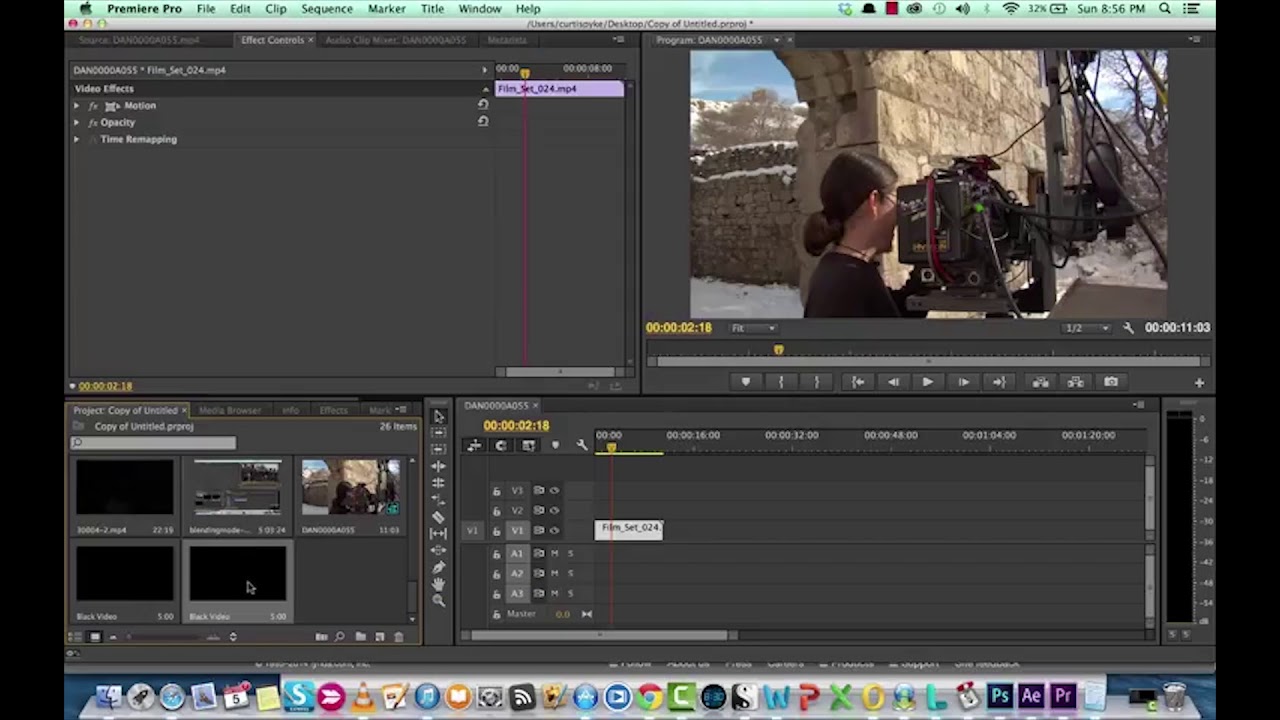Toggle lock on track A1
The width and height of the screenshot is (1280, 720).
coord(496,554)
